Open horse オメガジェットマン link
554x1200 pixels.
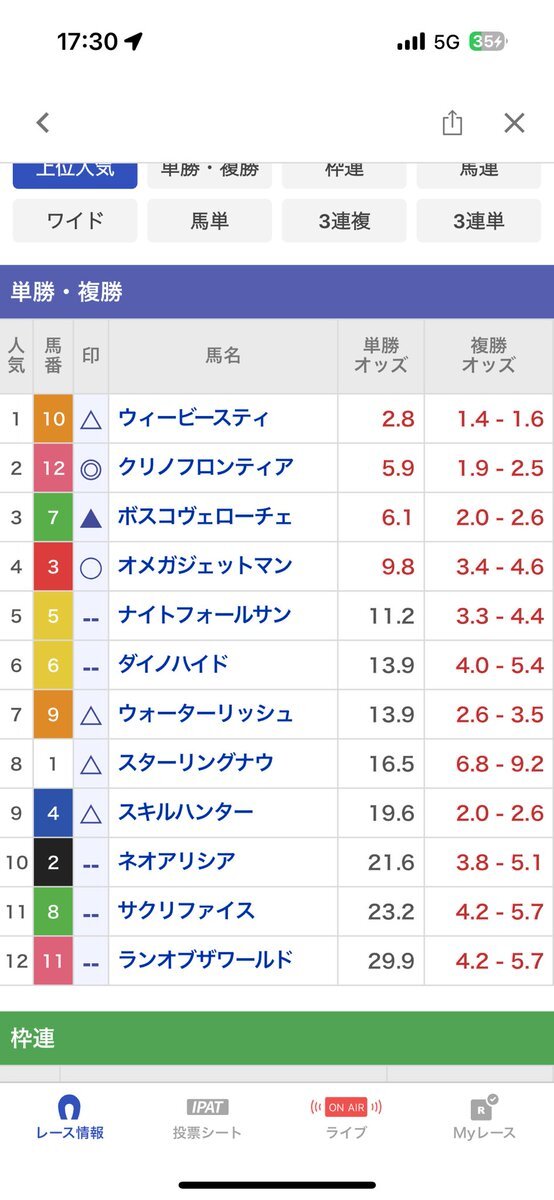(x=205, y=566)
